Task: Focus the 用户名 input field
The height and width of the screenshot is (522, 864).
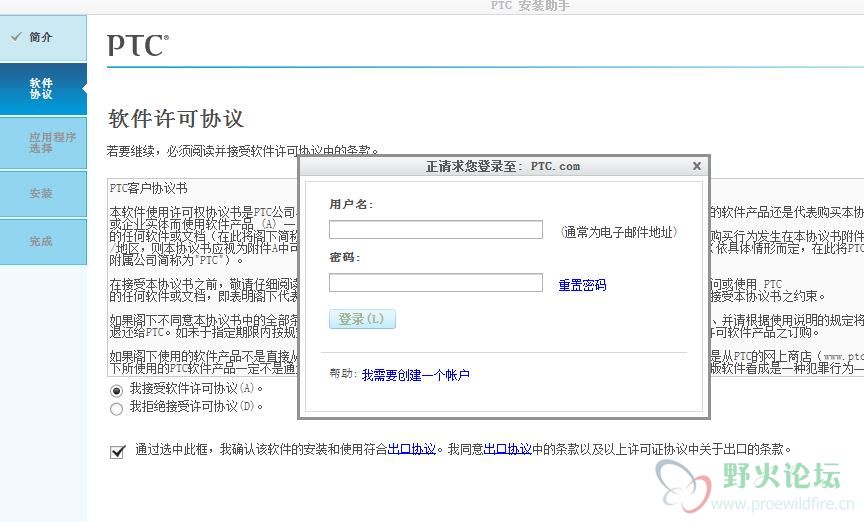Action: click(x=435, y=229)
